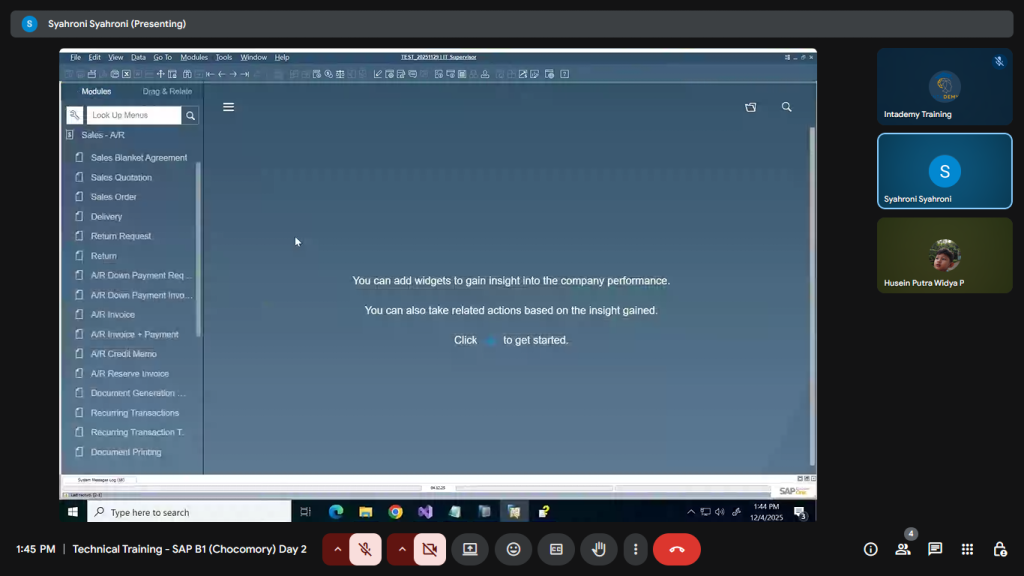
Task: Toggle the muted microphone button
Action: click(365, 549)
